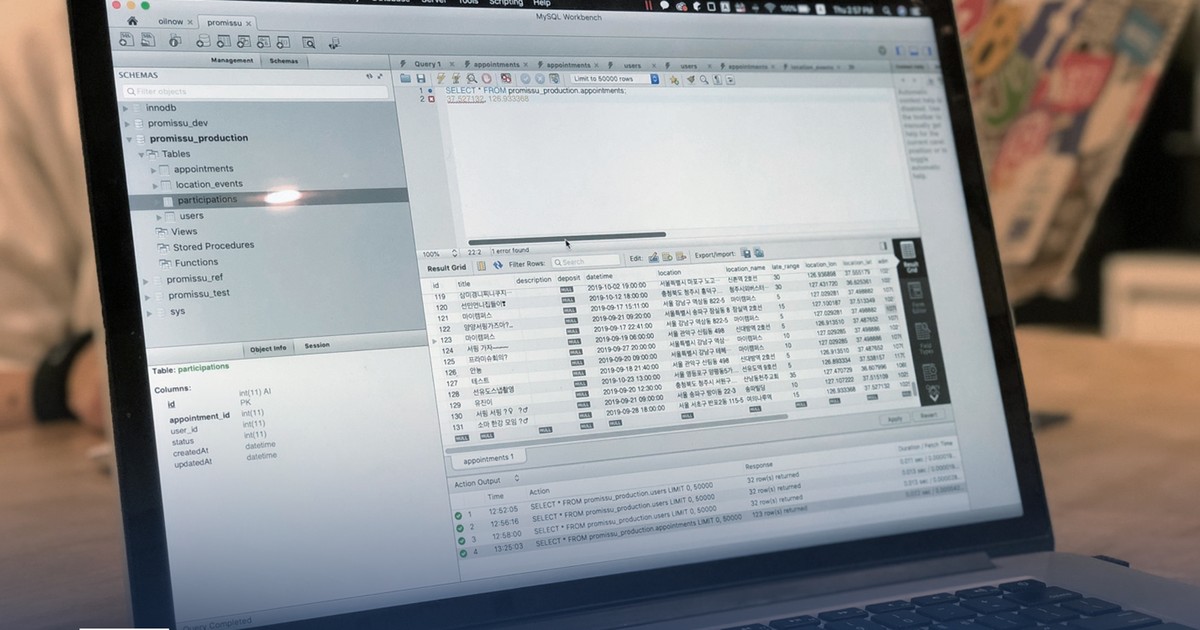This screenshot has height=630, width=1200.
Task: Click the Apply button below the grid
Action: point(894,419)
